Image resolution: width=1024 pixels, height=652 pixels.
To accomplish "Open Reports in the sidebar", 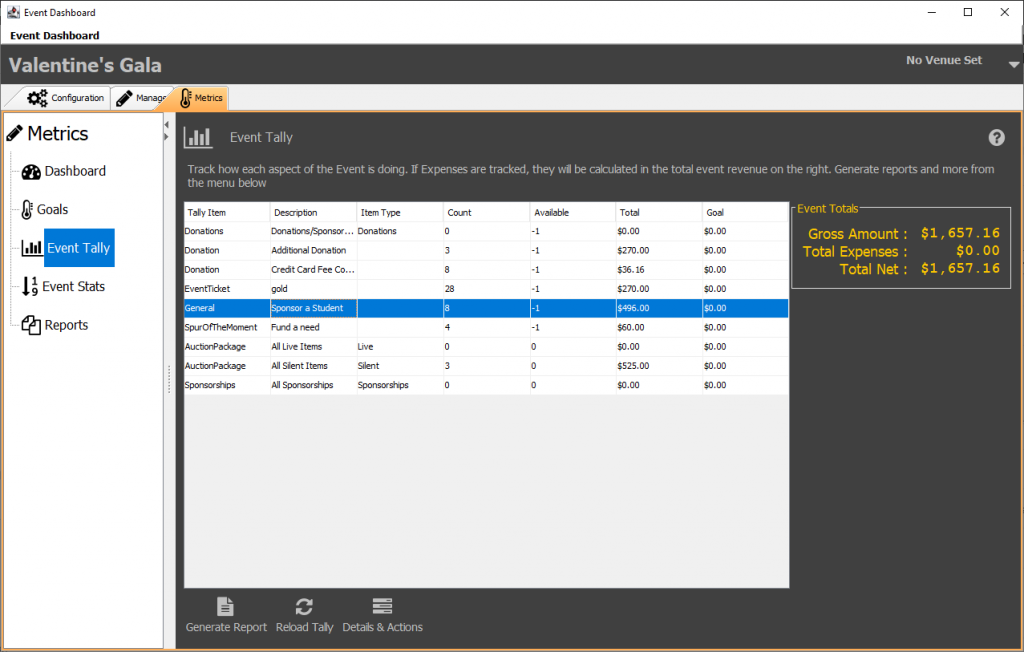I will 66,325.
